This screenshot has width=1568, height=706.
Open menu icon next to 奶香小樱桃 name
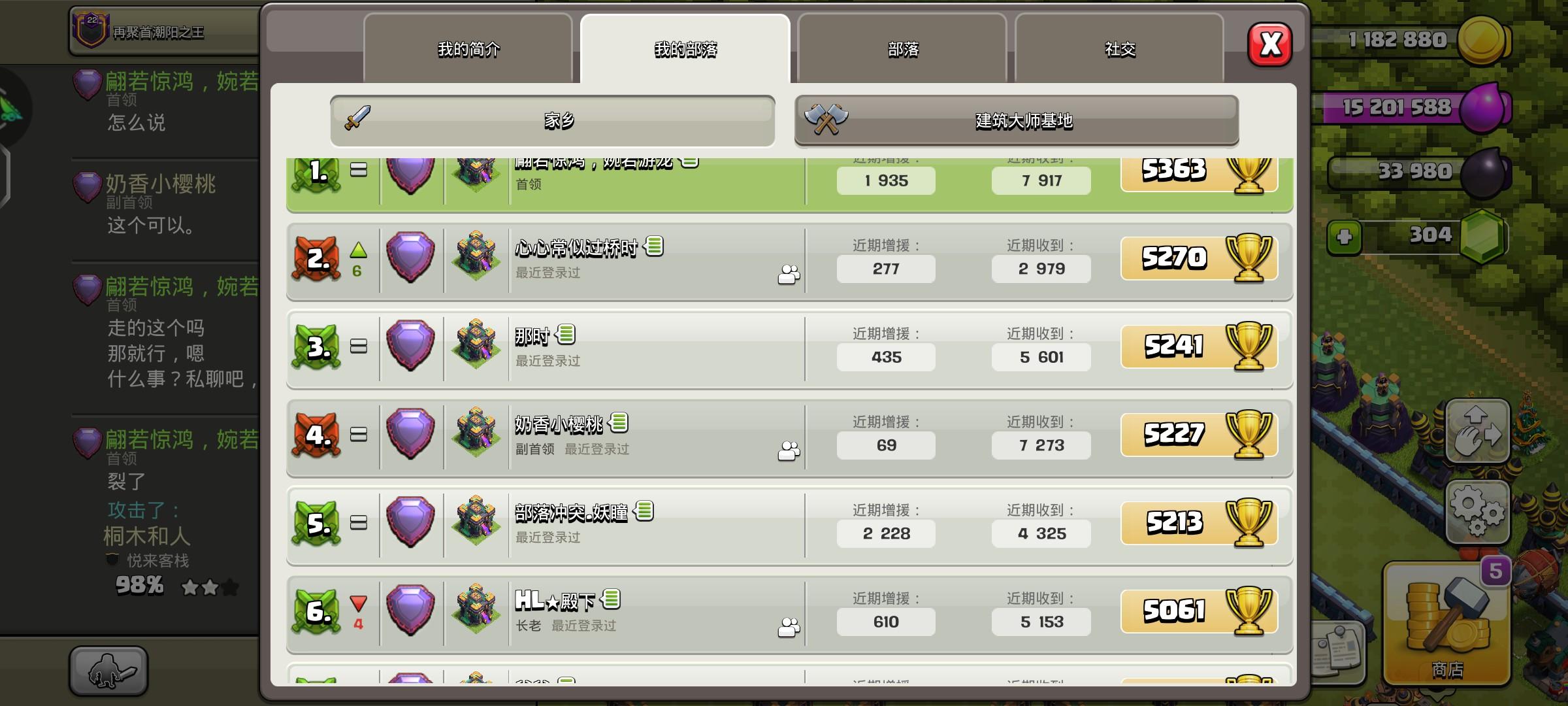point(619,423)
